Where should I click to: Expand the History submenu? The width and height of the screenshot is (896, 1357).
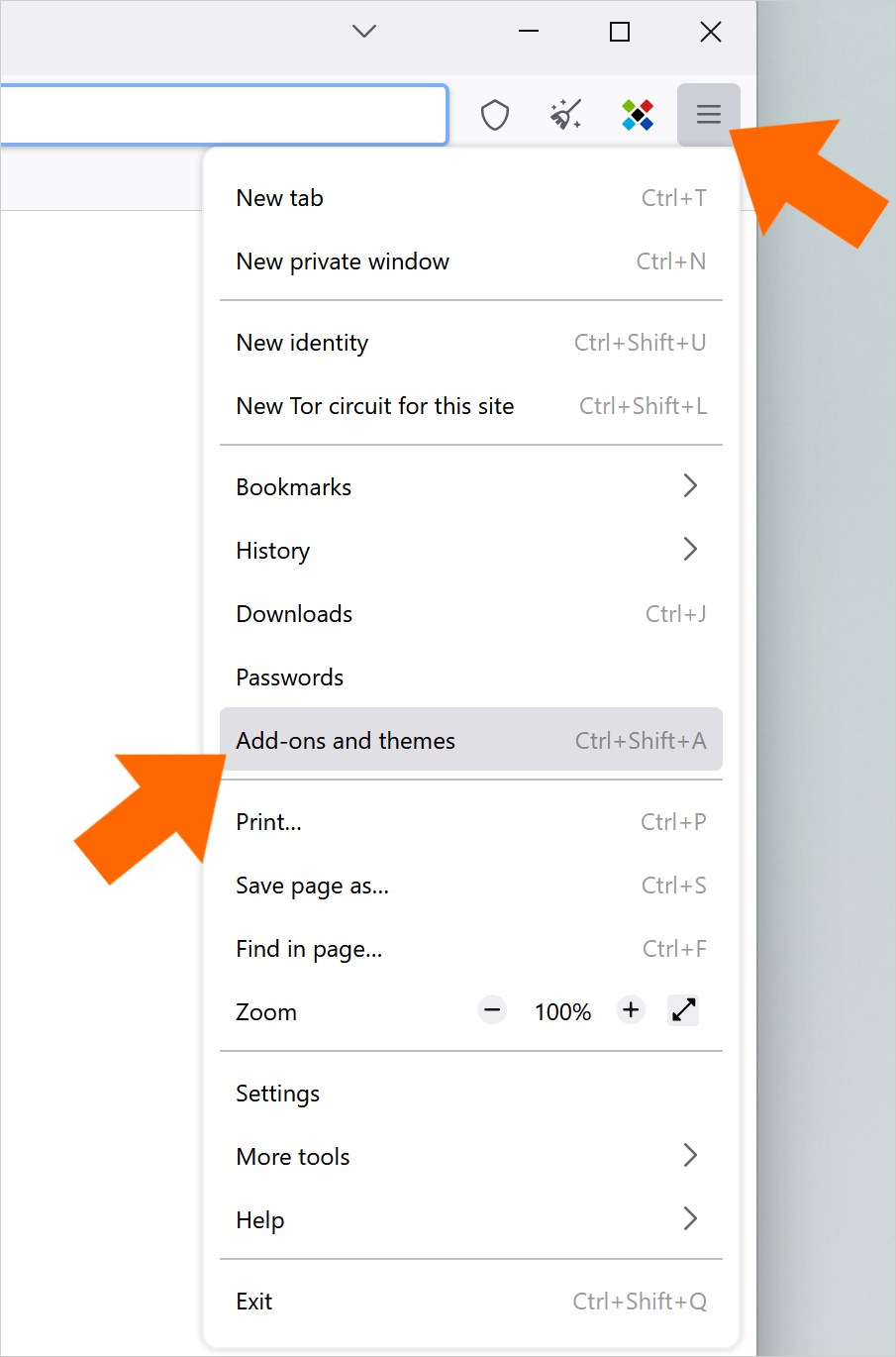click(x=471, y=550)
